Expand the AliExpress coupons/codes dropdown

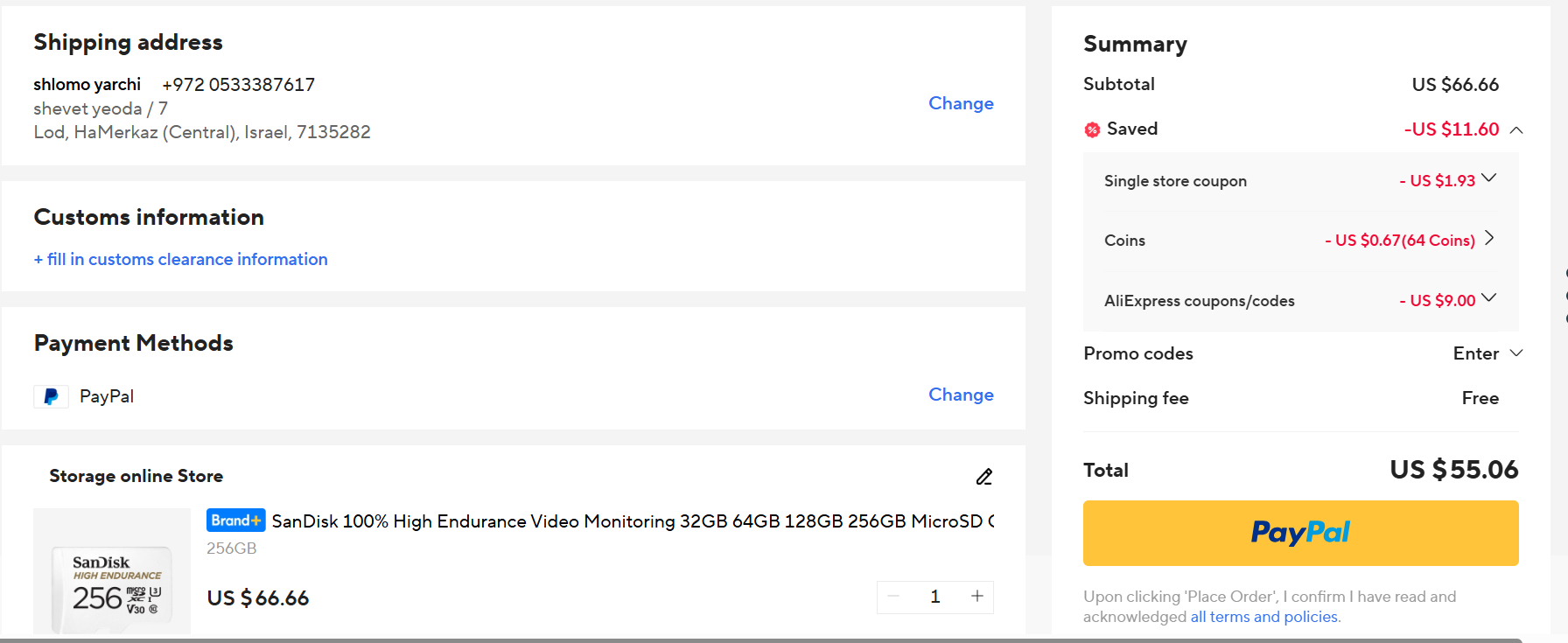click(x=1489, y=298)
